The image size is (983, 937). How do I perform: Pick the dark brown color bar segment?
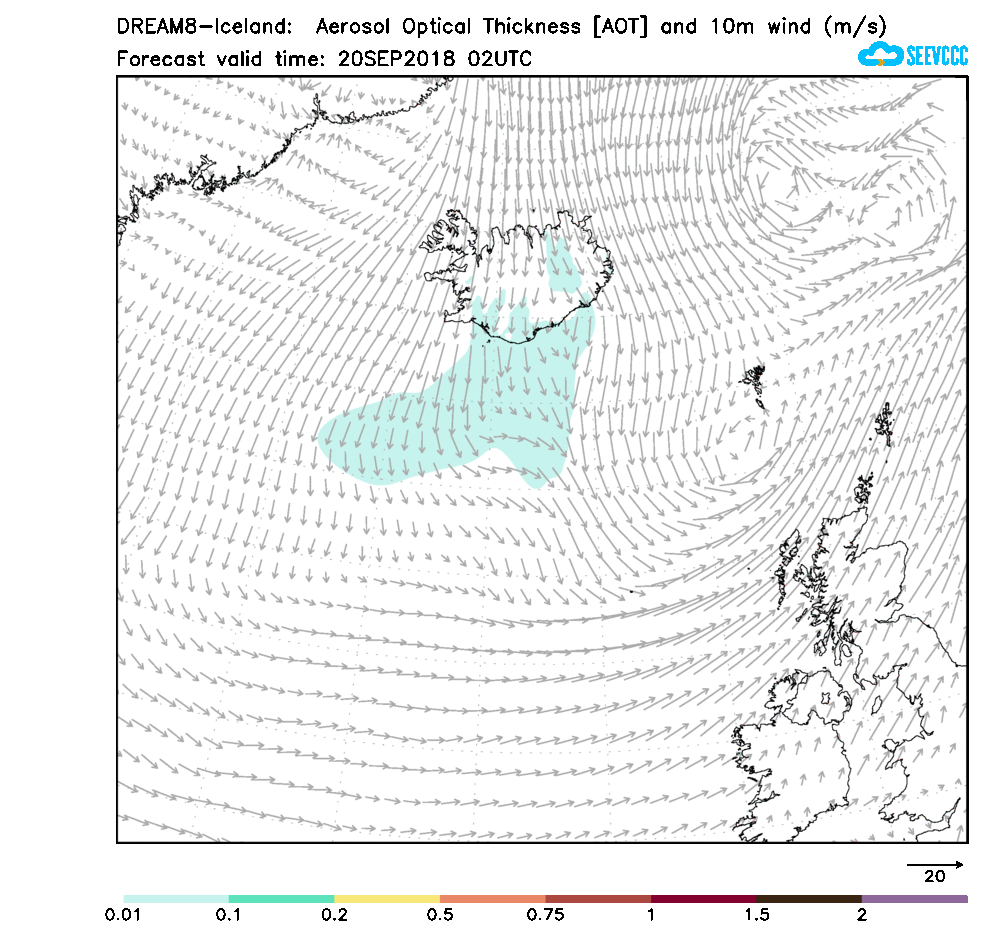[809, 899]
